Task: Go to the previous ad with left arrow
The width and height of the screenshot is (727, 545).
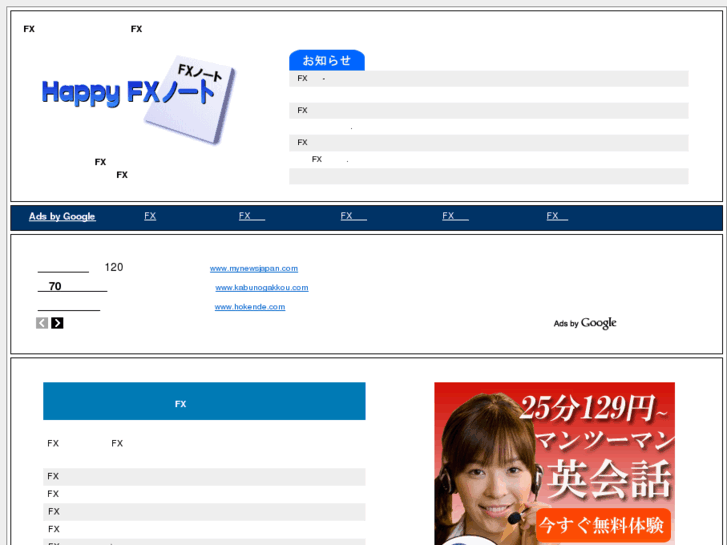Action: pos(42,323)
